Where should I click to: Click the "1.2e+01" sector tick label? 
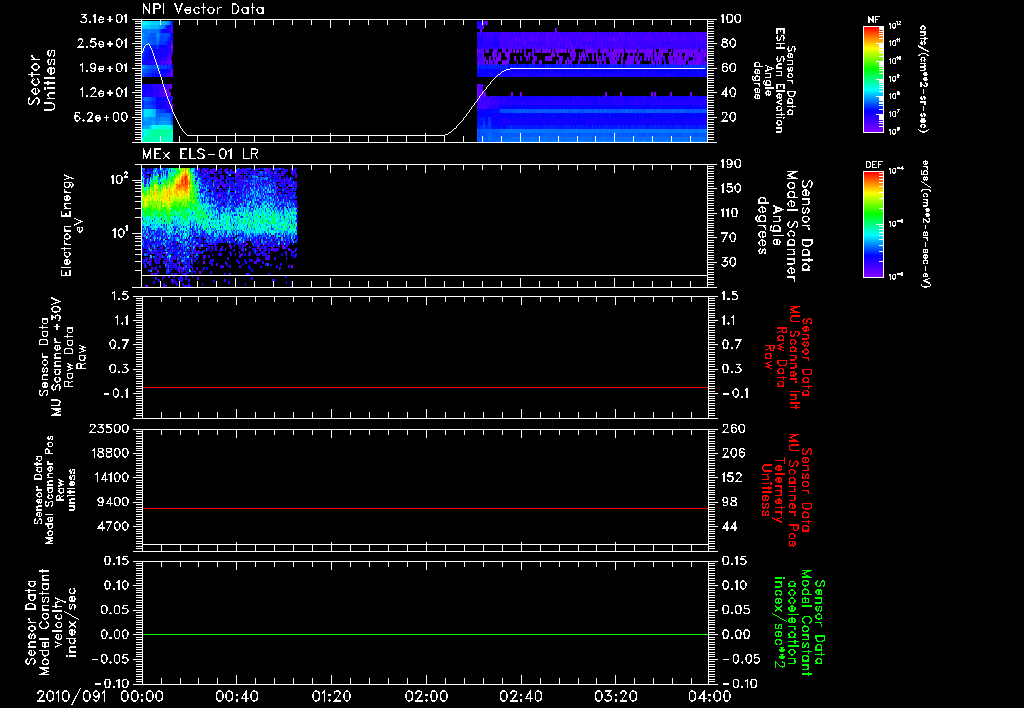(x=104, y=93)
